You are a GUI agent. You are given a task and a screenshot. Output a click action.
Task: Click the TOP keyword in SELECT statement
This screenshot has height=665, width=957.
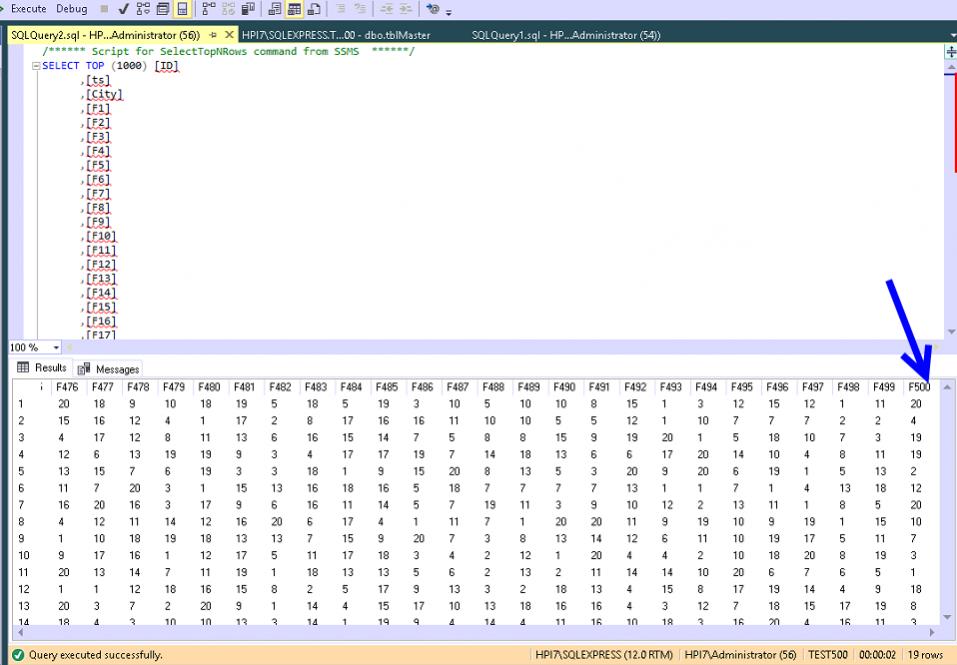(95, 66)
